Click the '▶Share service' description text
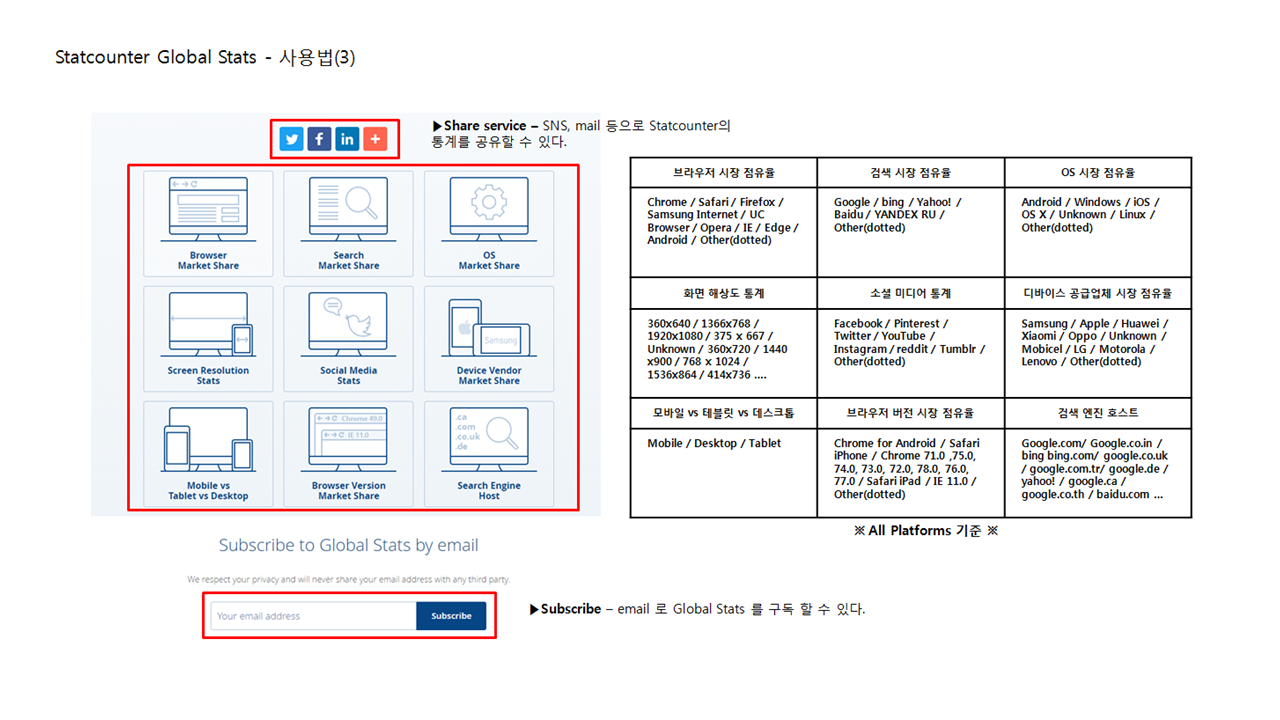This screenshot has height=720, width=1280. pyautogui.click(x=581, y=134)
